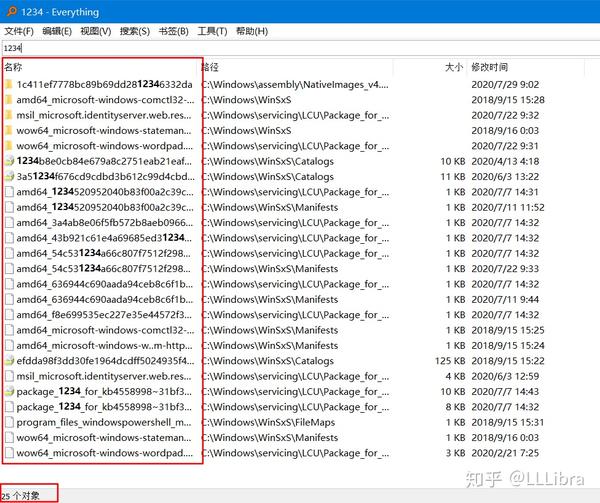Click the 4 KB size value
The width and height of the screenshot is (600, 503).
[x=455, y=376]
